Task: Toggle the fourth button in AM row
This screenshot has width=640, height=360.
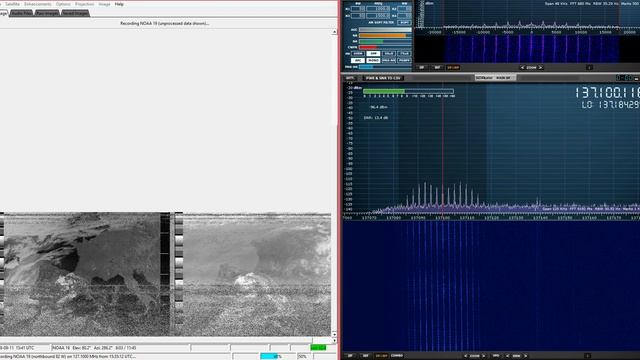Action: [404, 53]
